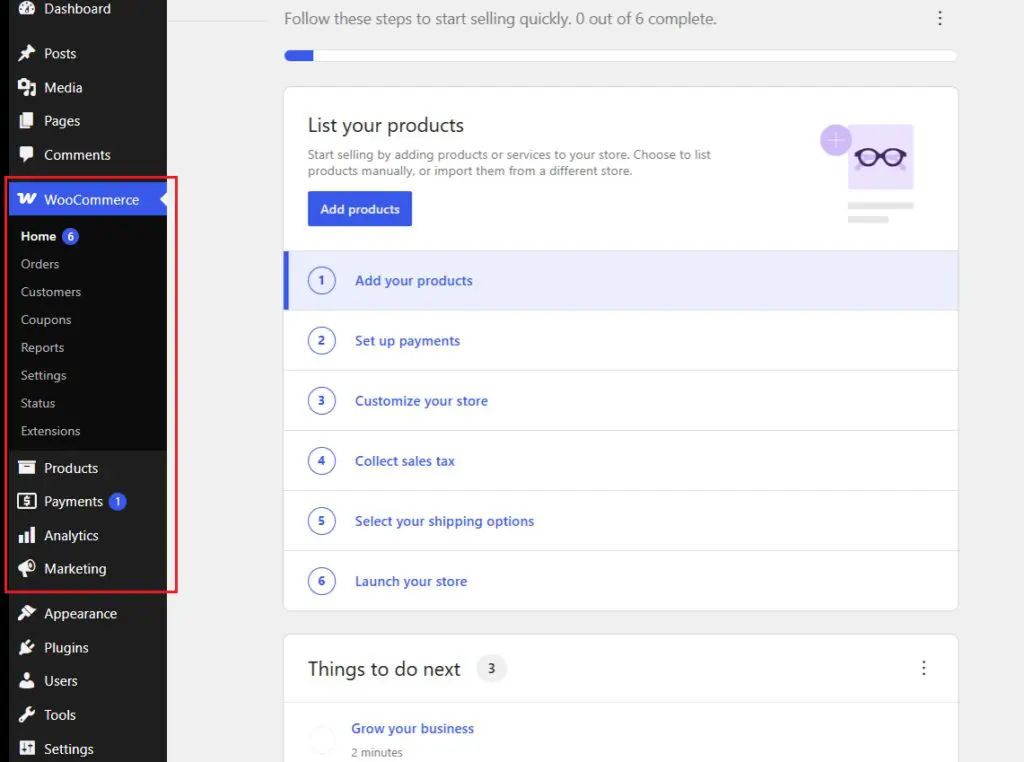Go to WooCommerce Home submenu item

[x=39, y=236]
